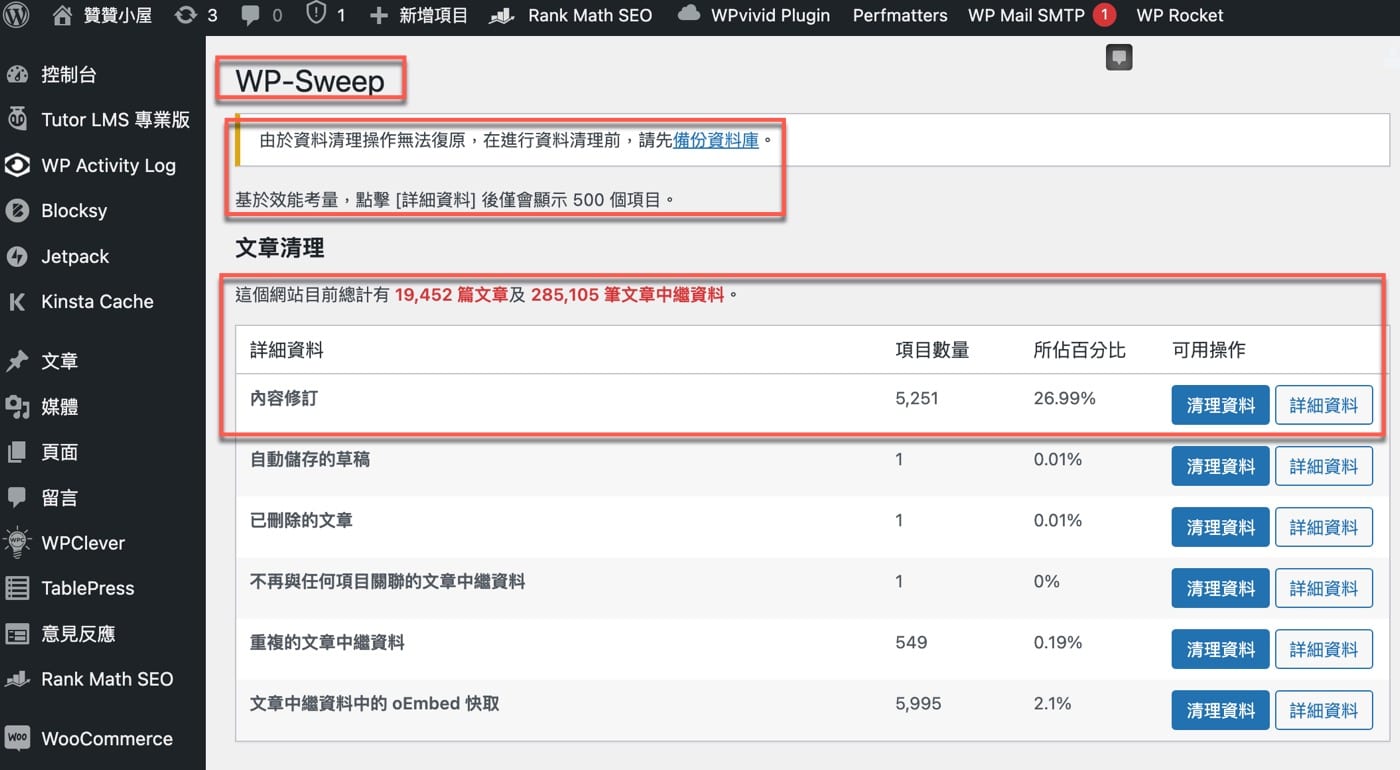Click 詳細資料 for the 重複的文章中繼資料 row
The image size is (1400, 770).
point(1324,649)
